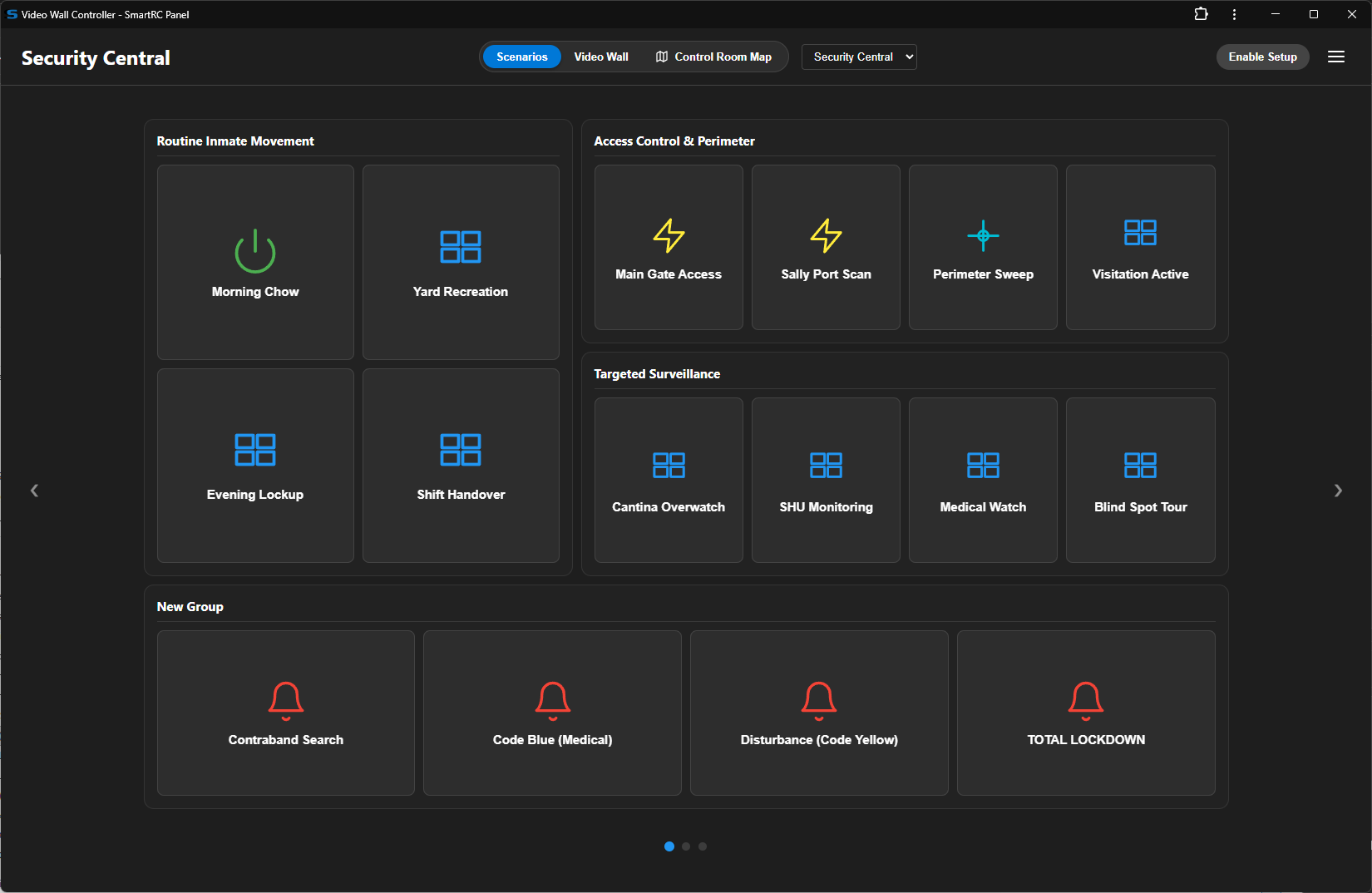Click the Contraband Search alarm bell icon

(x=286, y=701)
